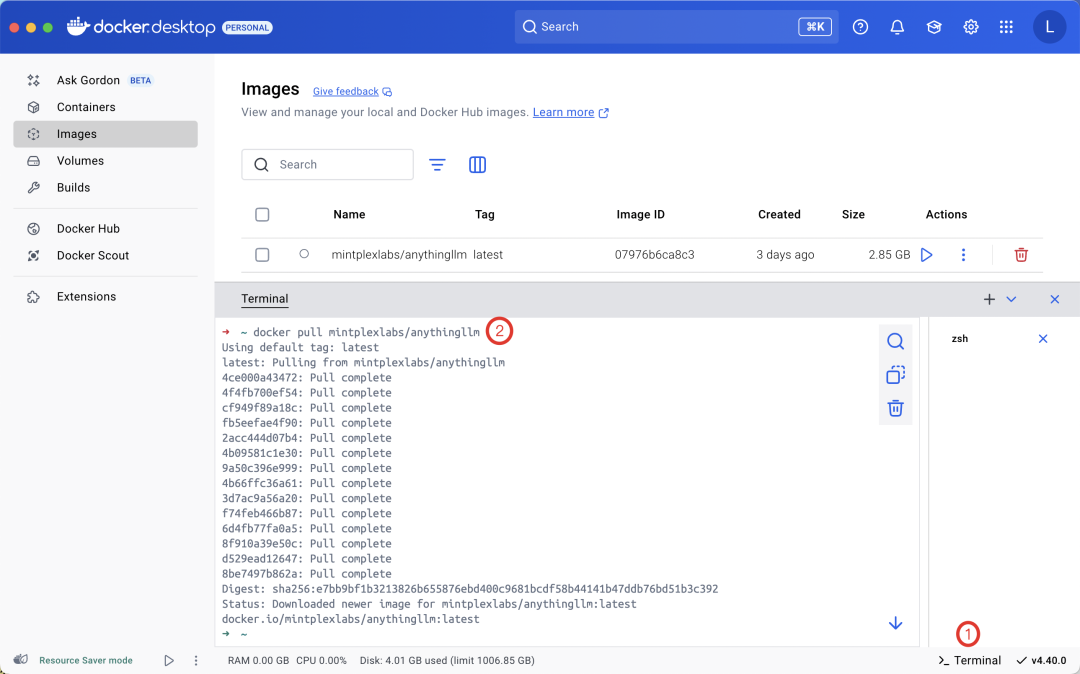Screen dimensions: 1080x674
Task: Select the Terminal tab label
Action: 264,299
